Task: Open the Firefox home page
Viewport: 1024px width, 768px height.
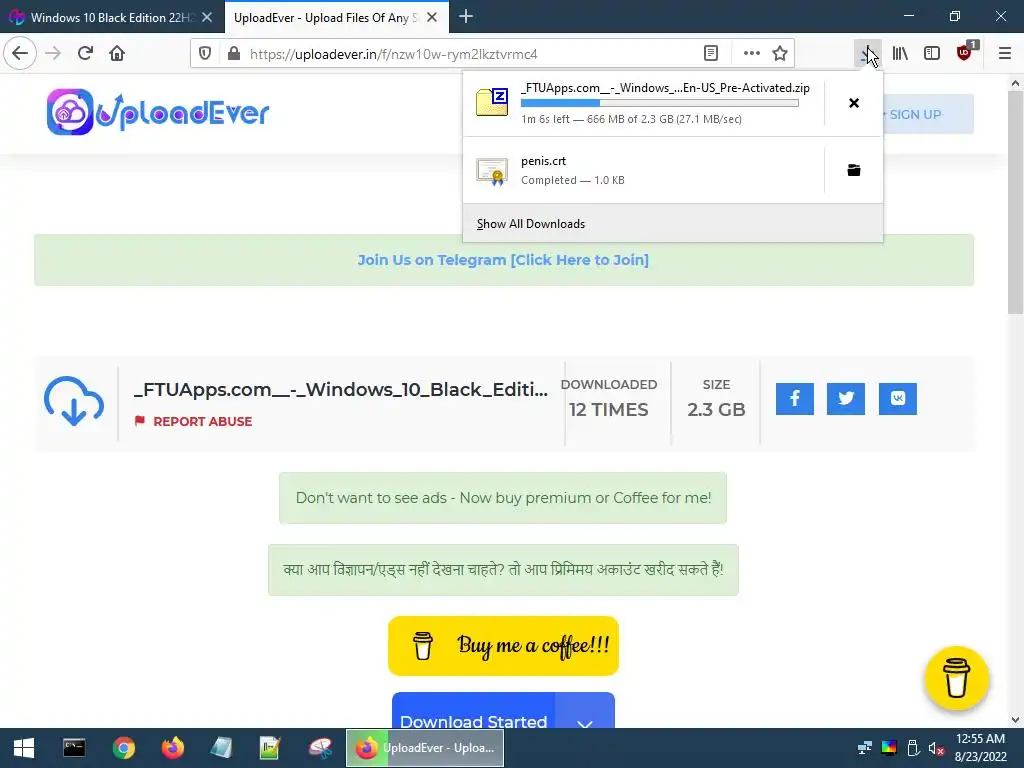Action: [x=117, y=53]
